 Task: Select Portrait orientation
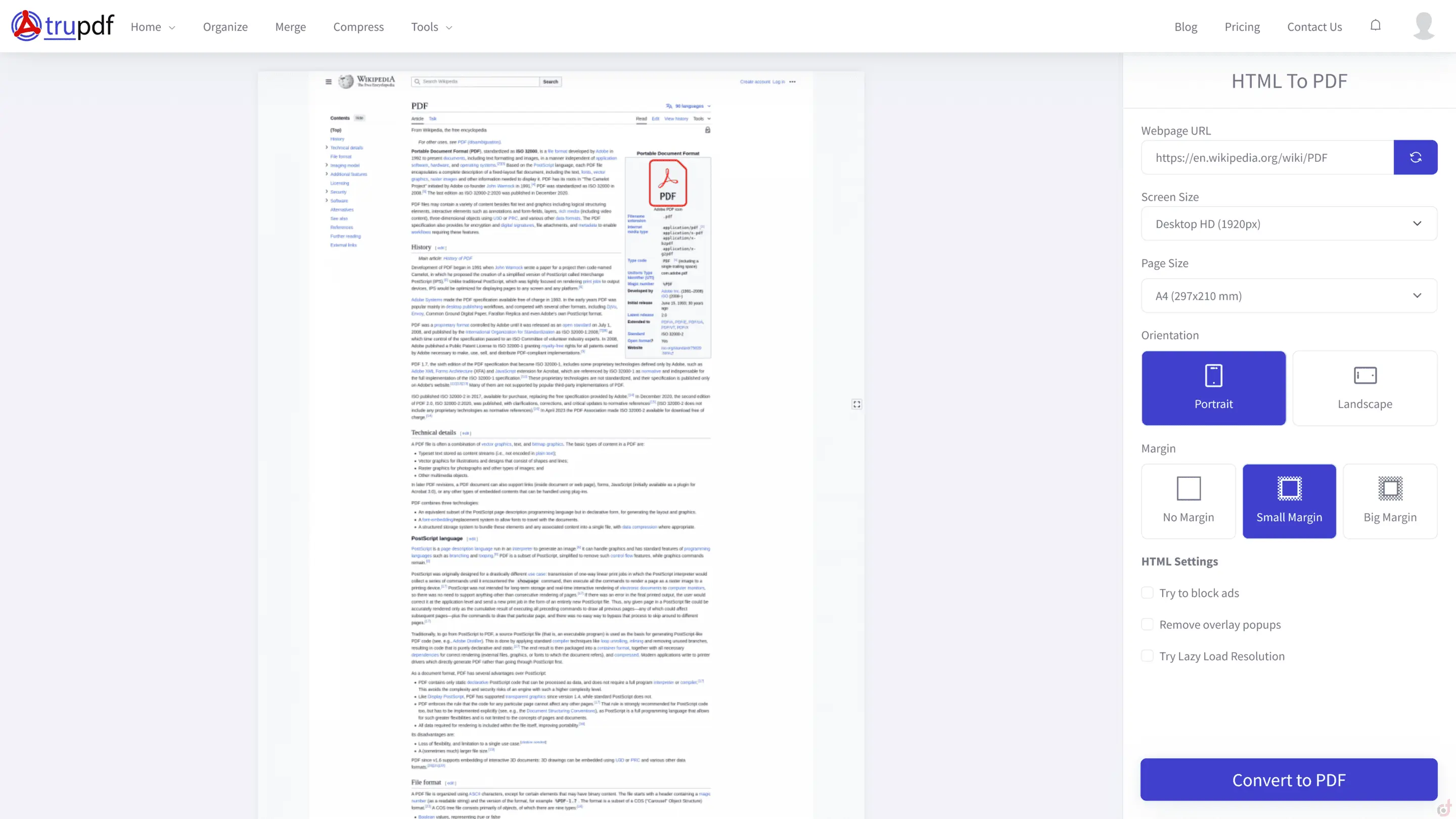1213,388
